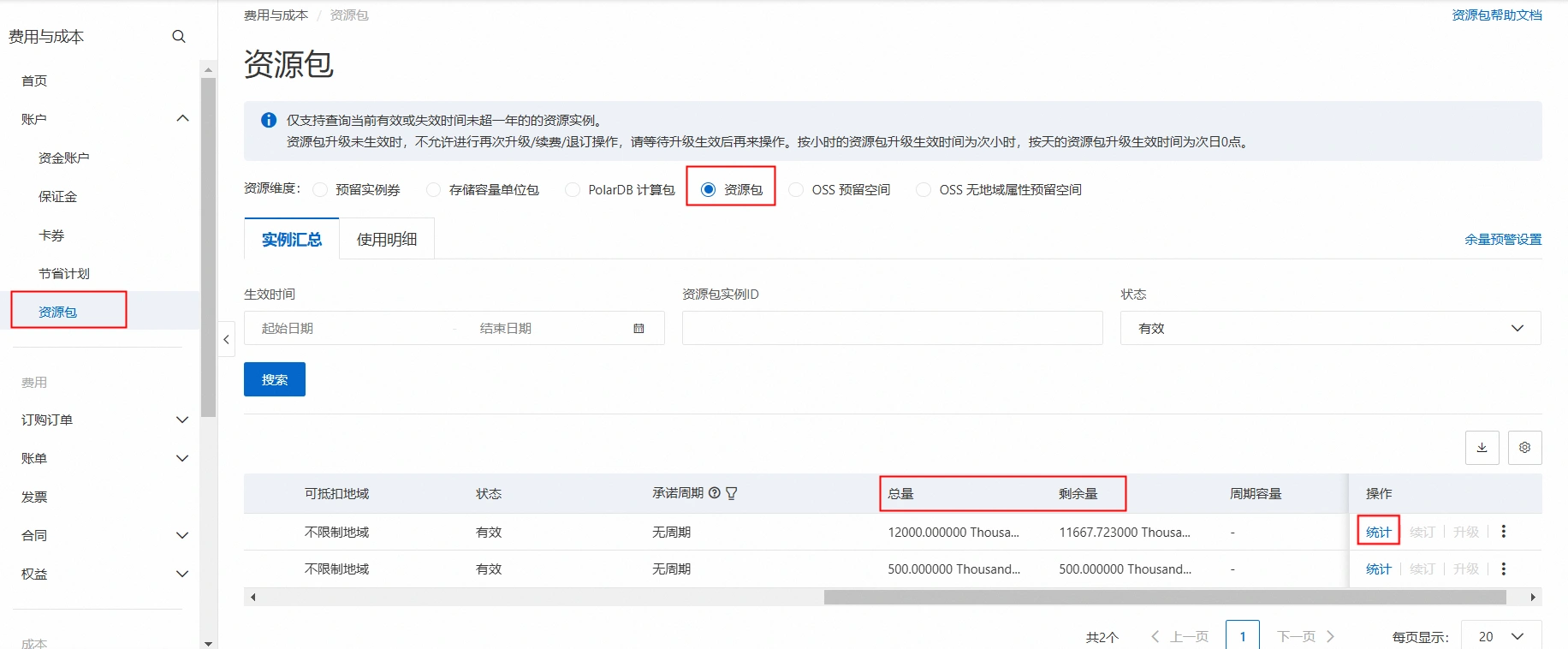Click the help icon next to 承诺周期
Viewport: 1568px width, 649px height.
click(715, 493)
